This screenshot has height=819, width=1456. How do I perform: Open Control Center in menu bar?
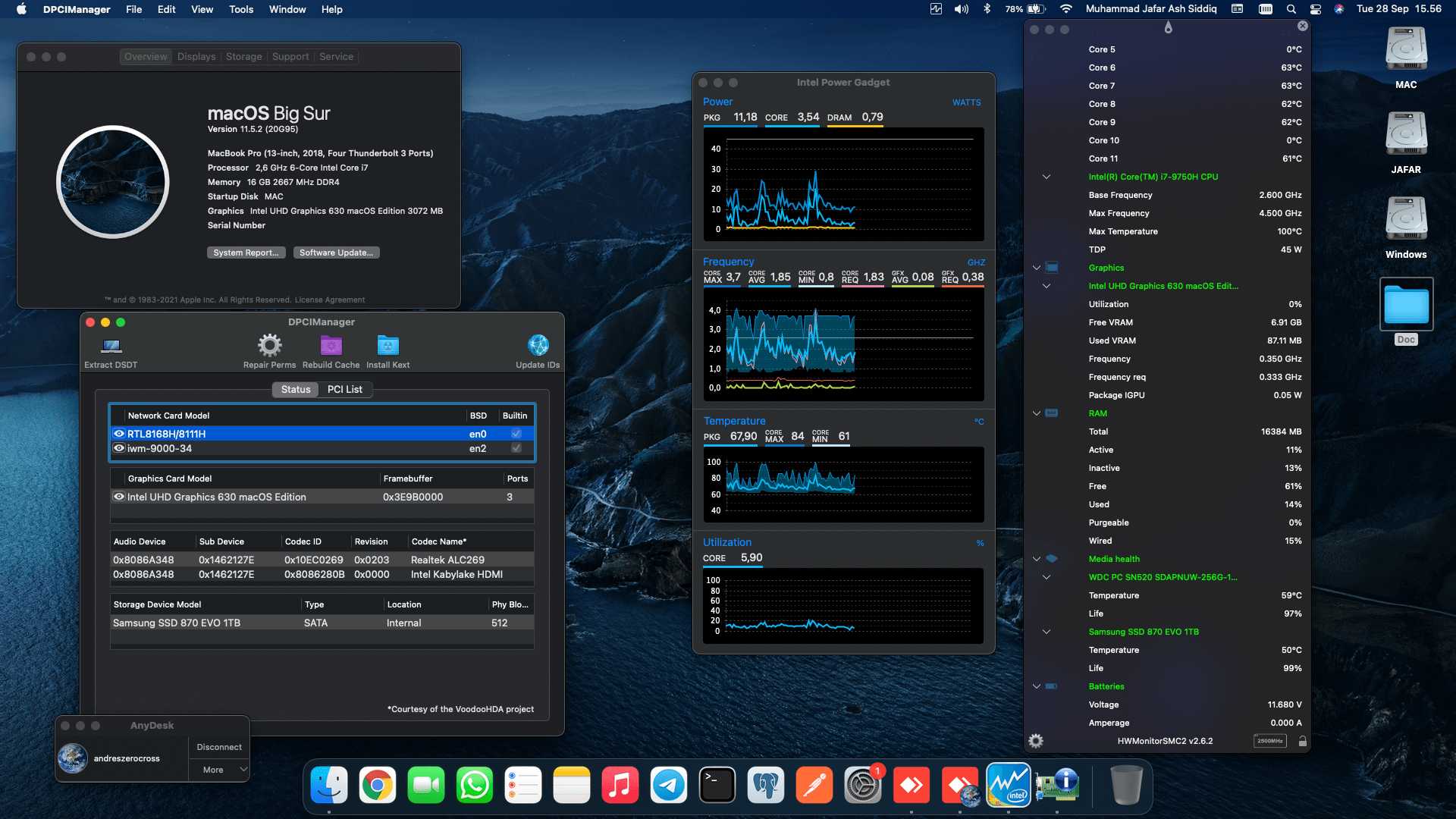point(1315,9)
